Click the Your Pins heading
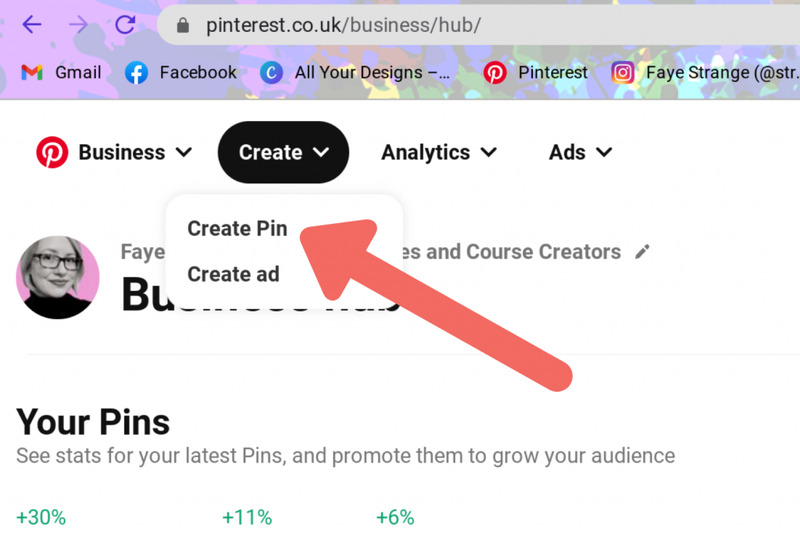Viewport: 800px width, 533px height. (93, 421)
